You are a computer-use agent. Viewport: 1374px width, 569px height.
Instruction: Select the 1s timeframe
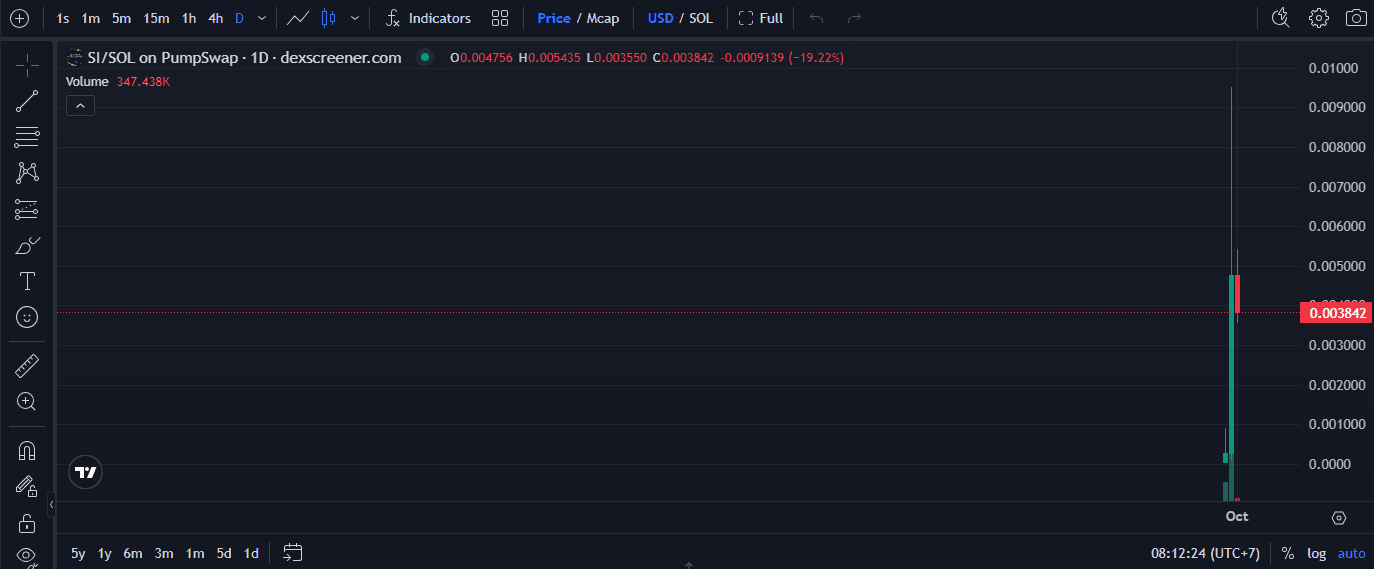pyautogui.click(x=63, y=18)
